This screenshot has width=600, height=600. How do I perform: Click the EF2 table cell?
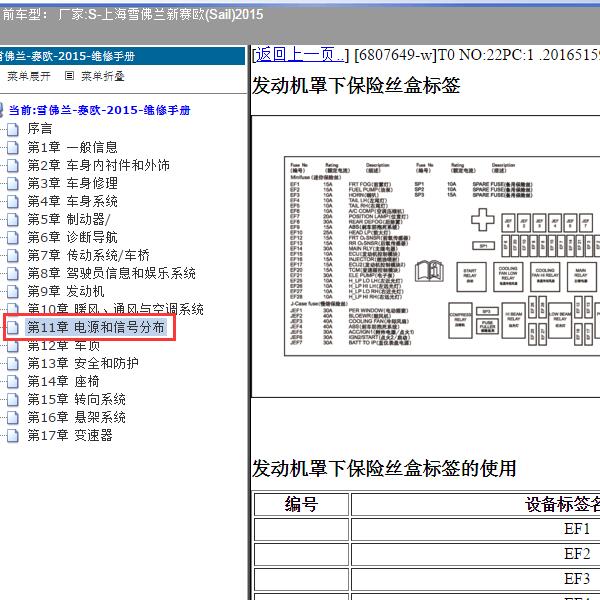(475, 554)
